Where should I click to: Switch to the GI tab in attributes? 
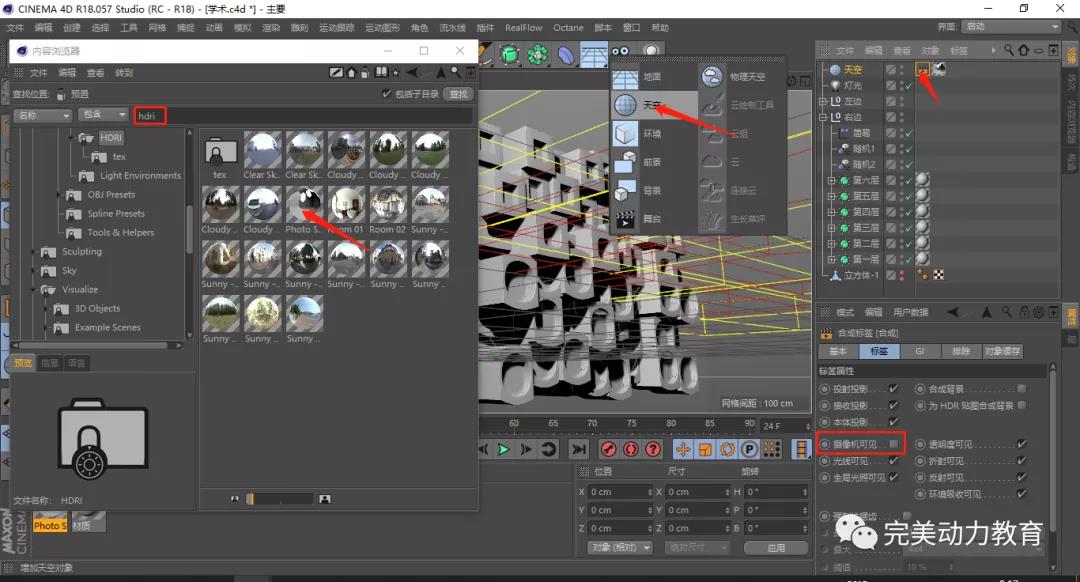920,352
